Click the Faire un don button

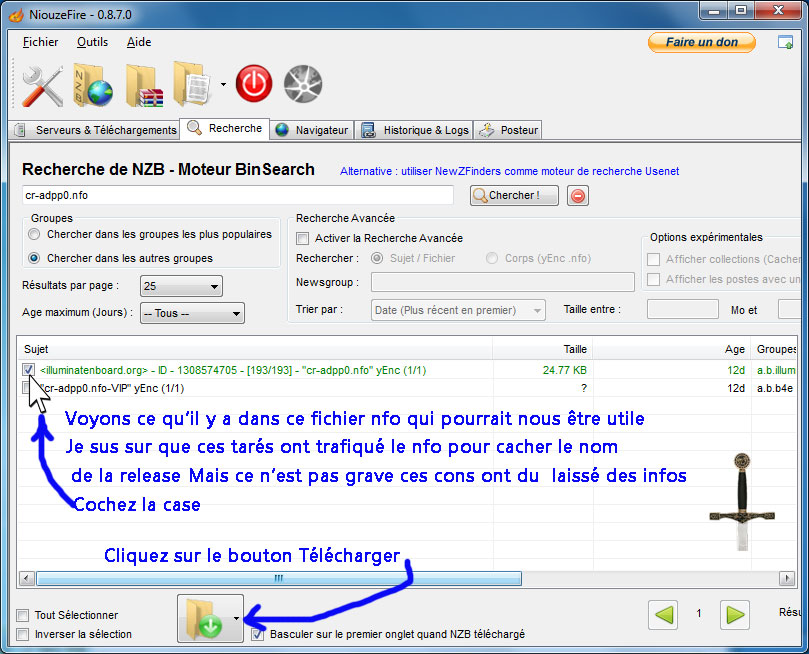702,42
